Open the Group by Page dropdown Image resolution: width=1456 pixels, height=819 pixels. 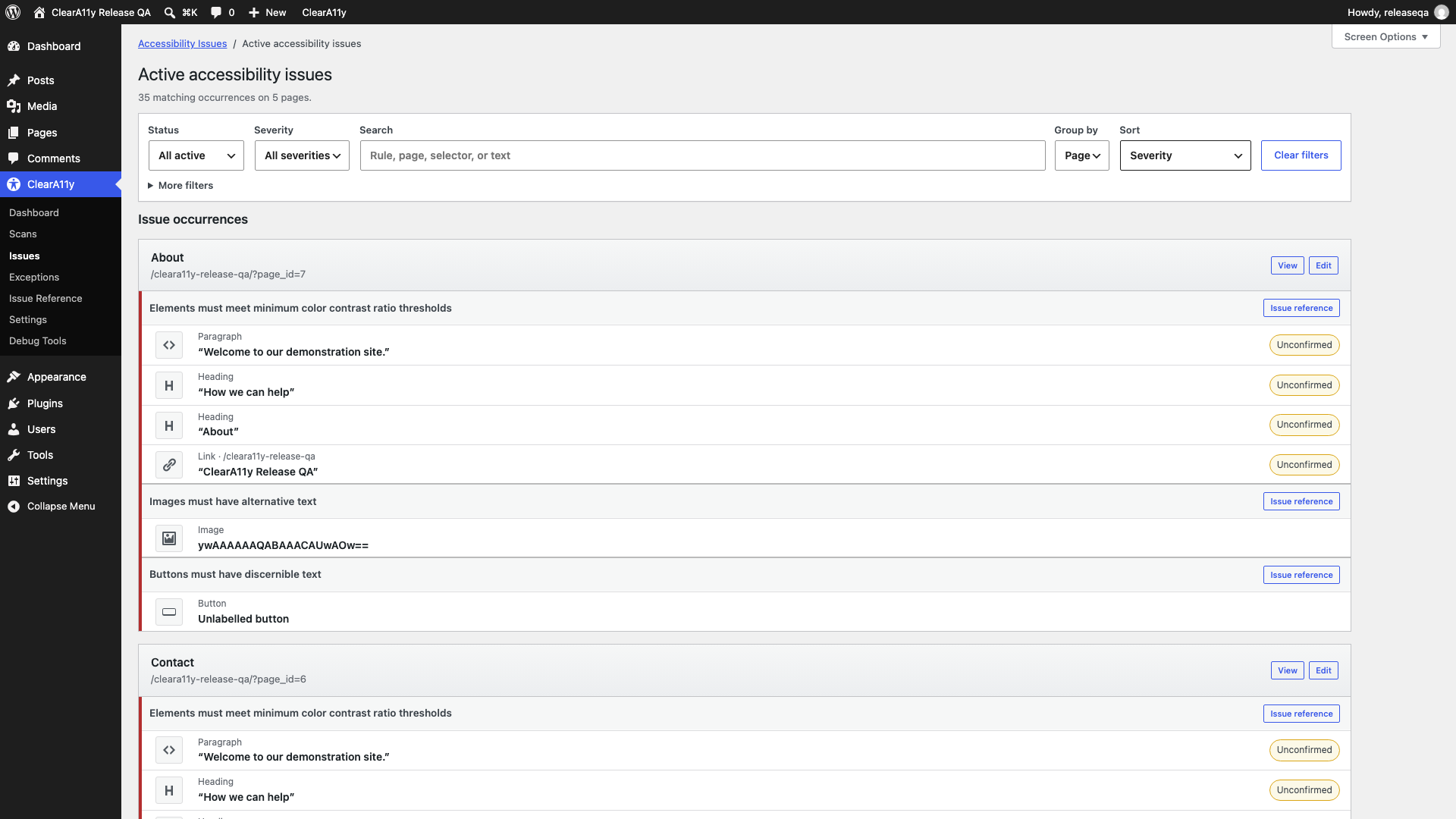1082,155
